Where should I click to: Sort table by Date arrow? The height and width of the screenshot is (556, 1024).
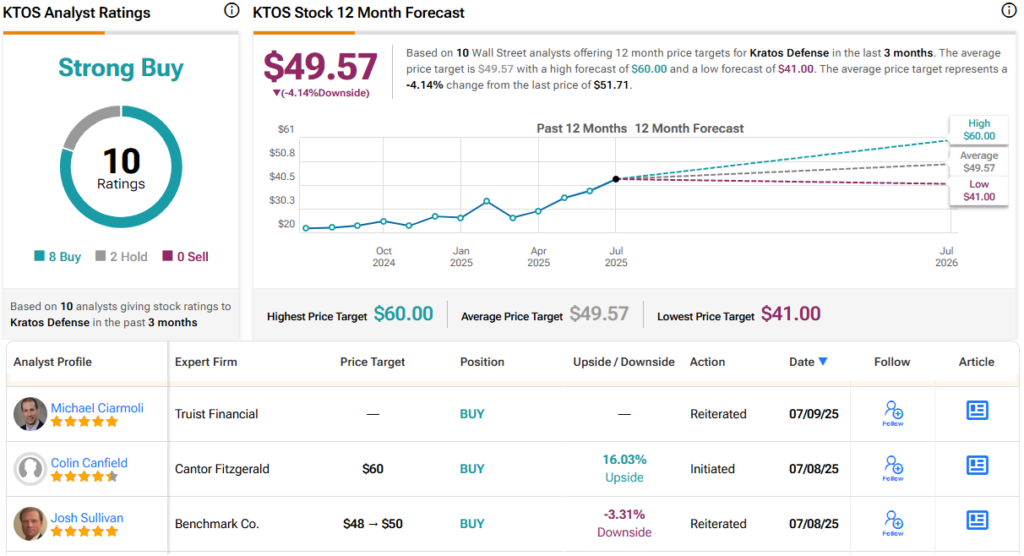tap(823, 362)
